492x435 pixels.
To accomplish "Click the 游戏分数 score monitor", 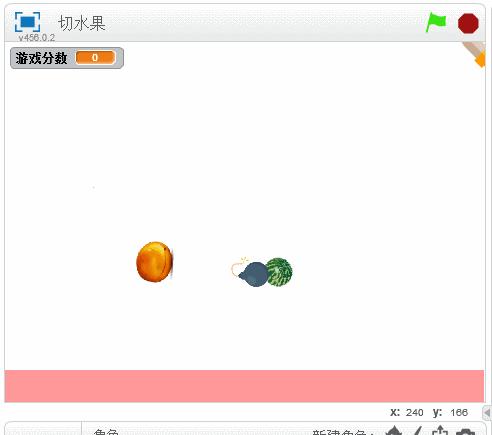I will 67,58.
